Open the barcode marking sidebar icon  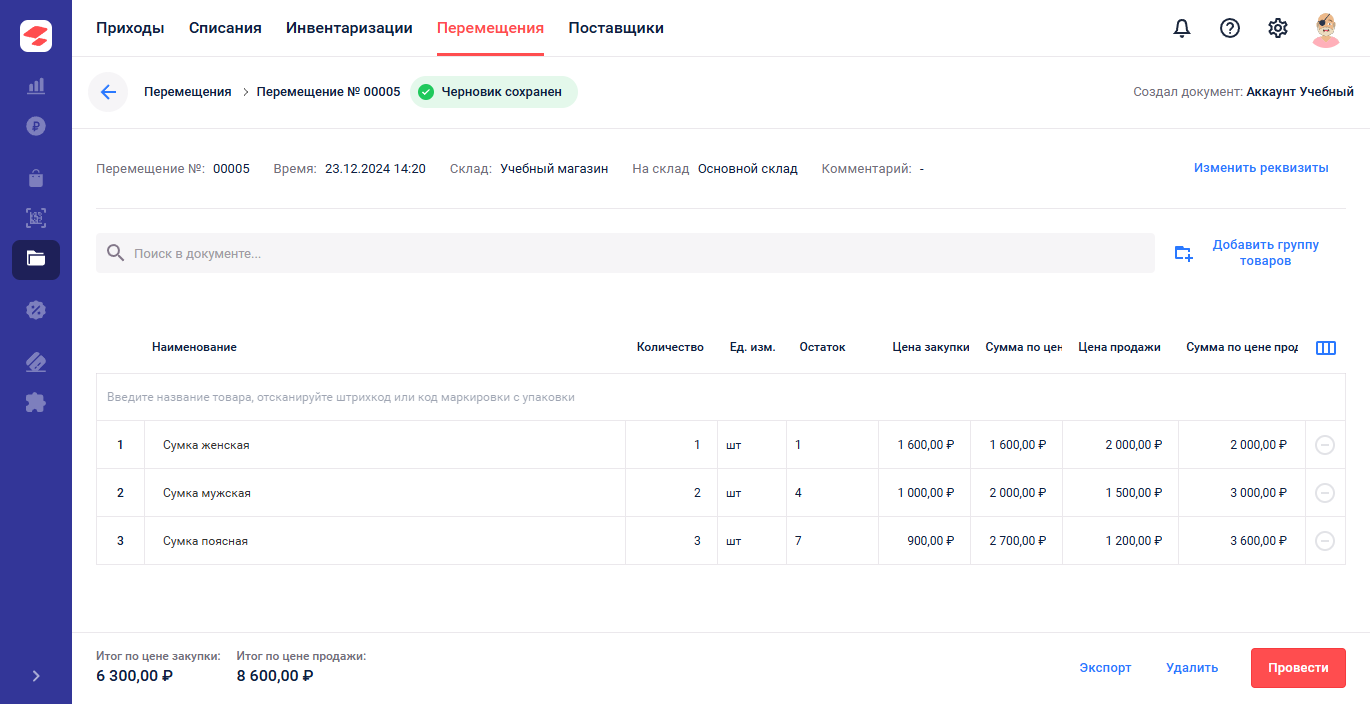(x=36, y=218)
